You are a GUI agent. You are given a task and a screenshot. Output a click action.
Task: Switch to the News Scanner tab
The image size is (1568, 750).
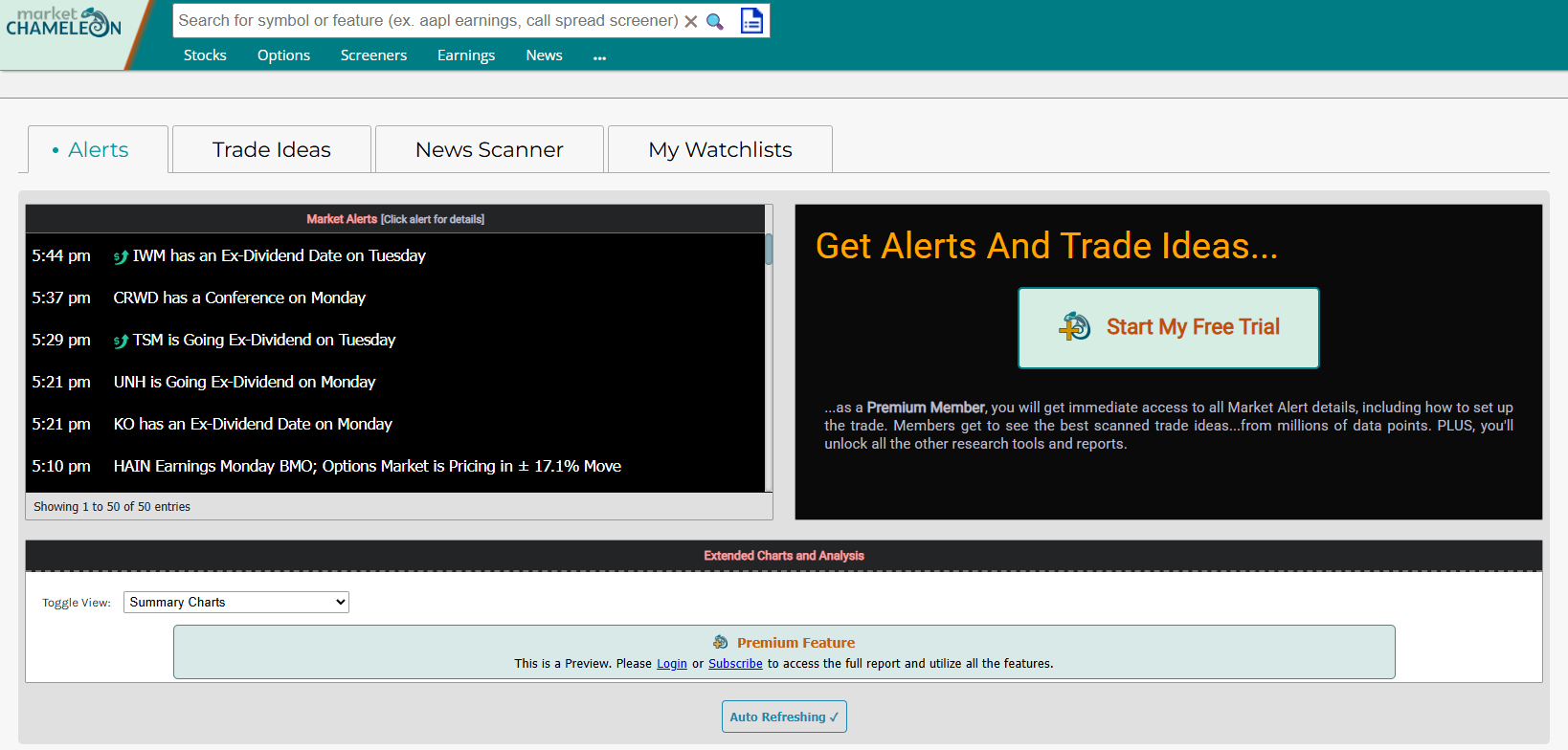point(489,150)
